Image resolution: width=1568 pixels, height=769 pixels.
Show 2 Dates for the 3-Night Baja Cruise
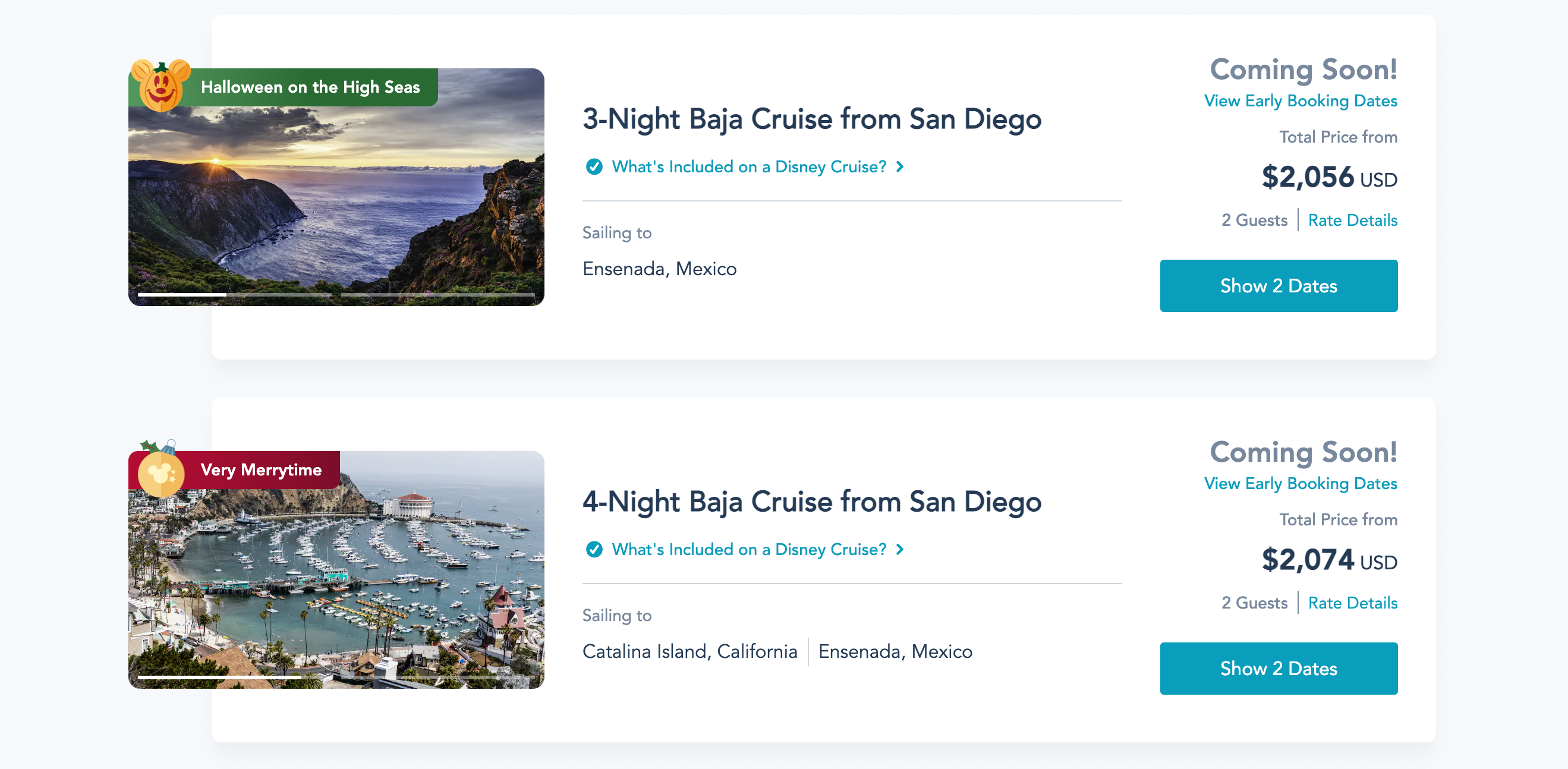[x=1278, y=286]
